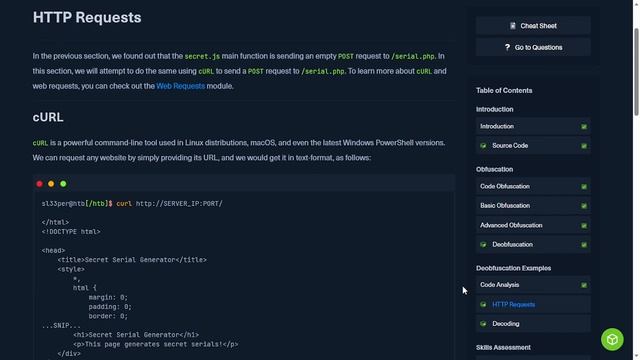Screen dimensions: 640x360
Task: Open the Decoding section
Action: pos(533,324)
